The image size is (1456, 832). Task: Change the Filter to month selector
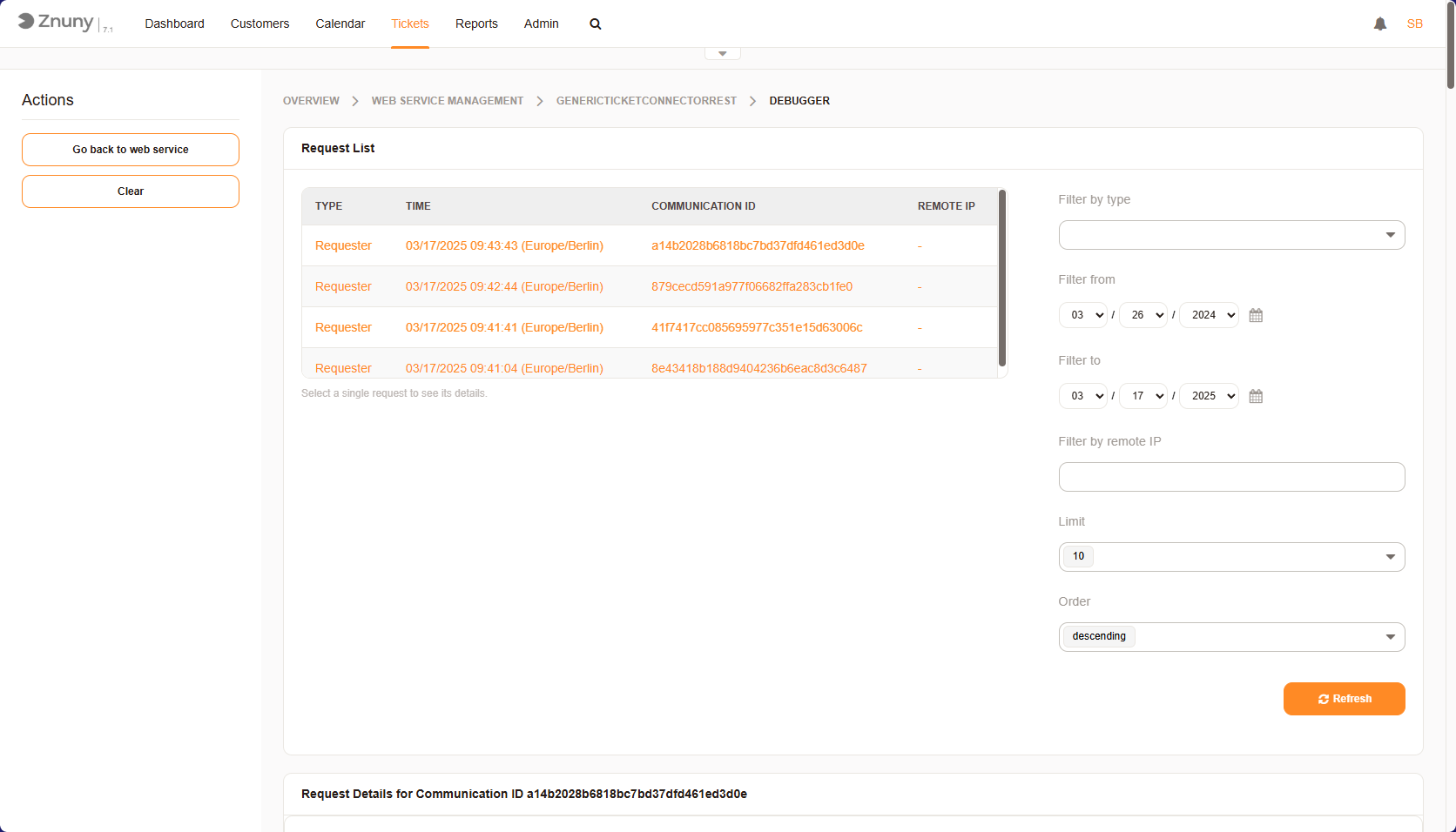click(1082, 396)
